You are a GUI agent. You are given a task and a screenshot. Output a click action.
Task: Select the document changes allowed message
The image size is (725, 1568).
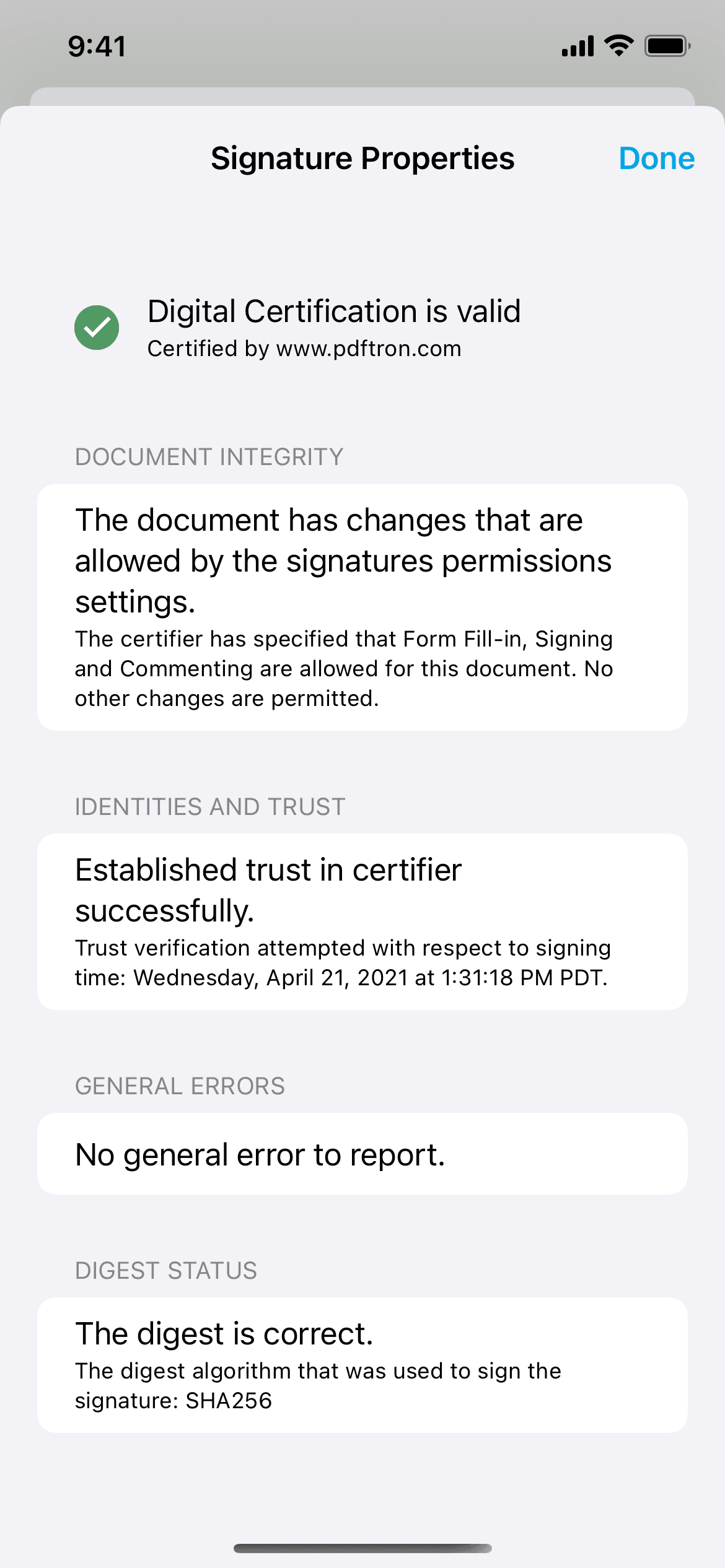[x=343, y=560]
